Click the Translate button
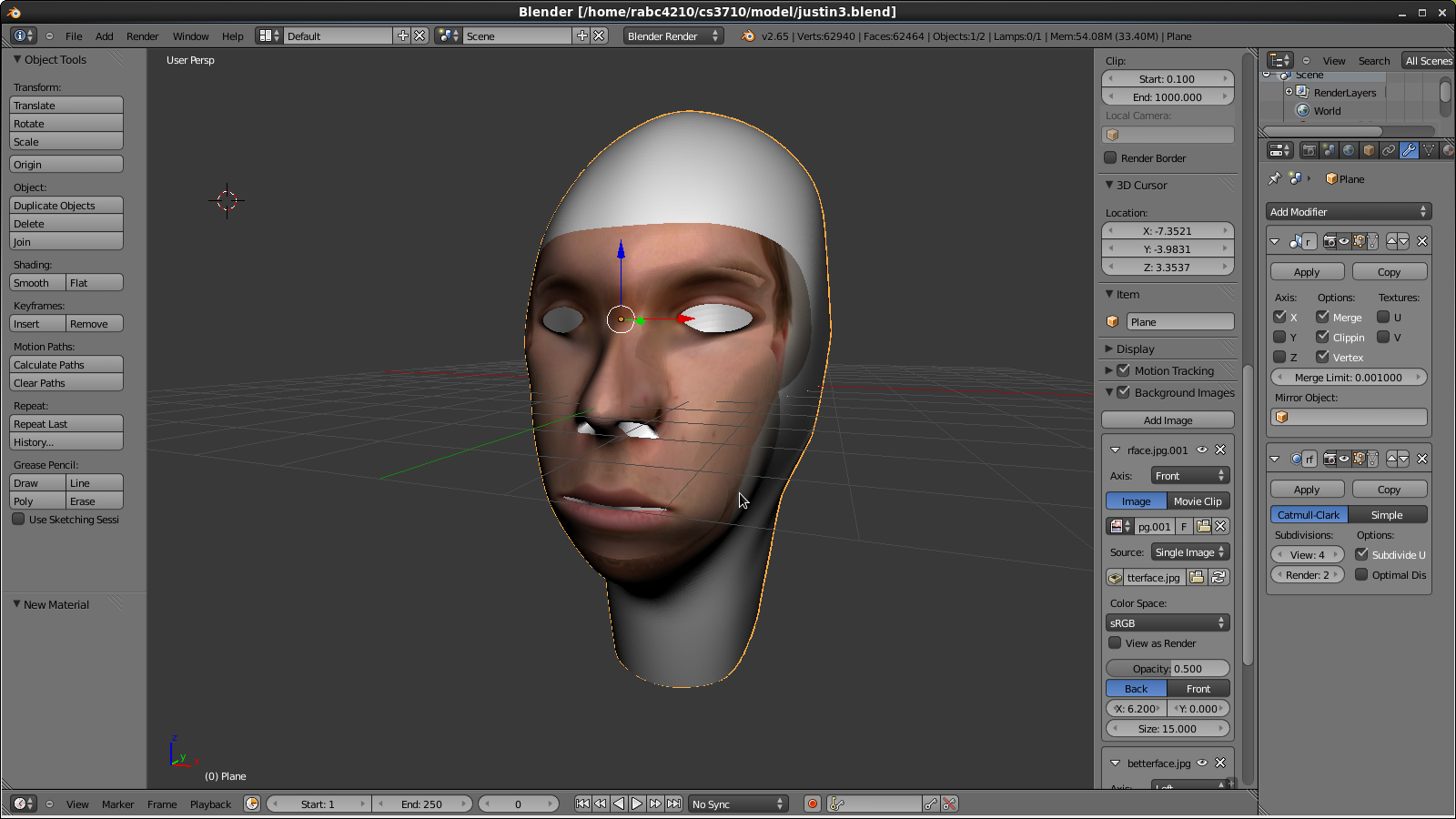Screen dimensions: 1456x819 tap(66, 106)
